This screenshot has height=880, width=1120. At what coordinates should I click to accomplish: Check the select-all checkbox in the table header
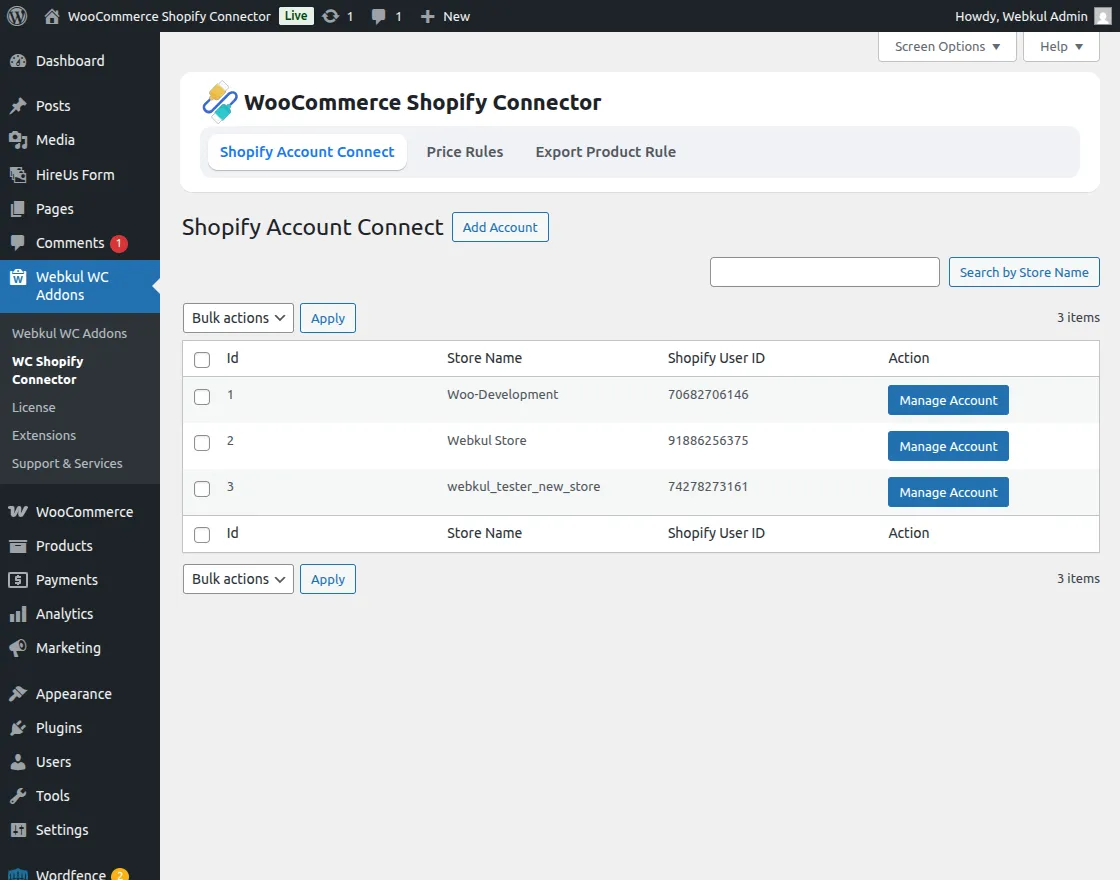[x=201, y=359]
